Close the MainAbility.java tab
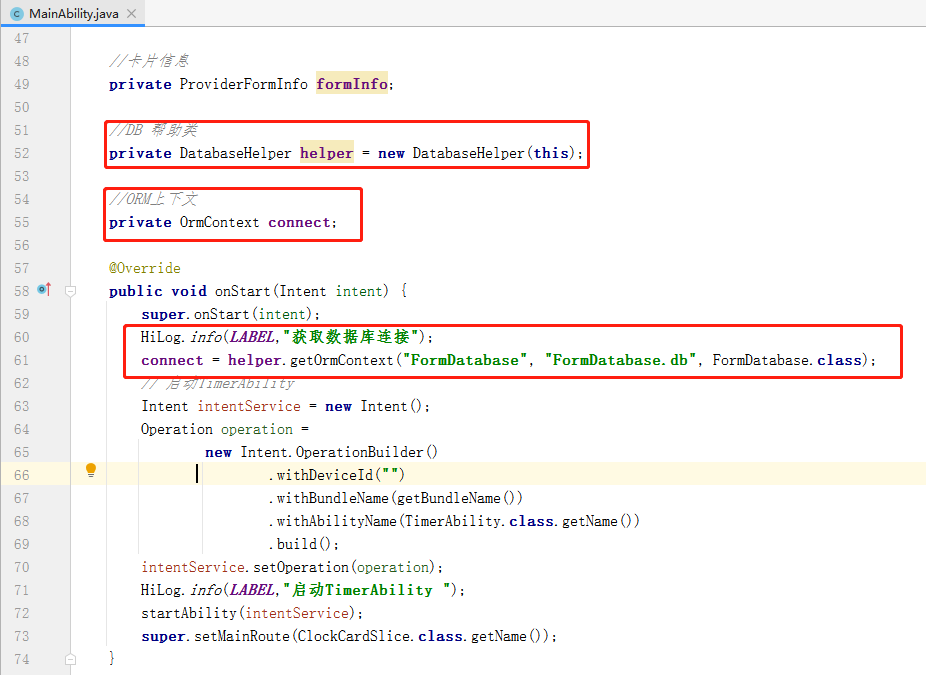This screenshot has height=675, width=926. [x=132, y=13]
